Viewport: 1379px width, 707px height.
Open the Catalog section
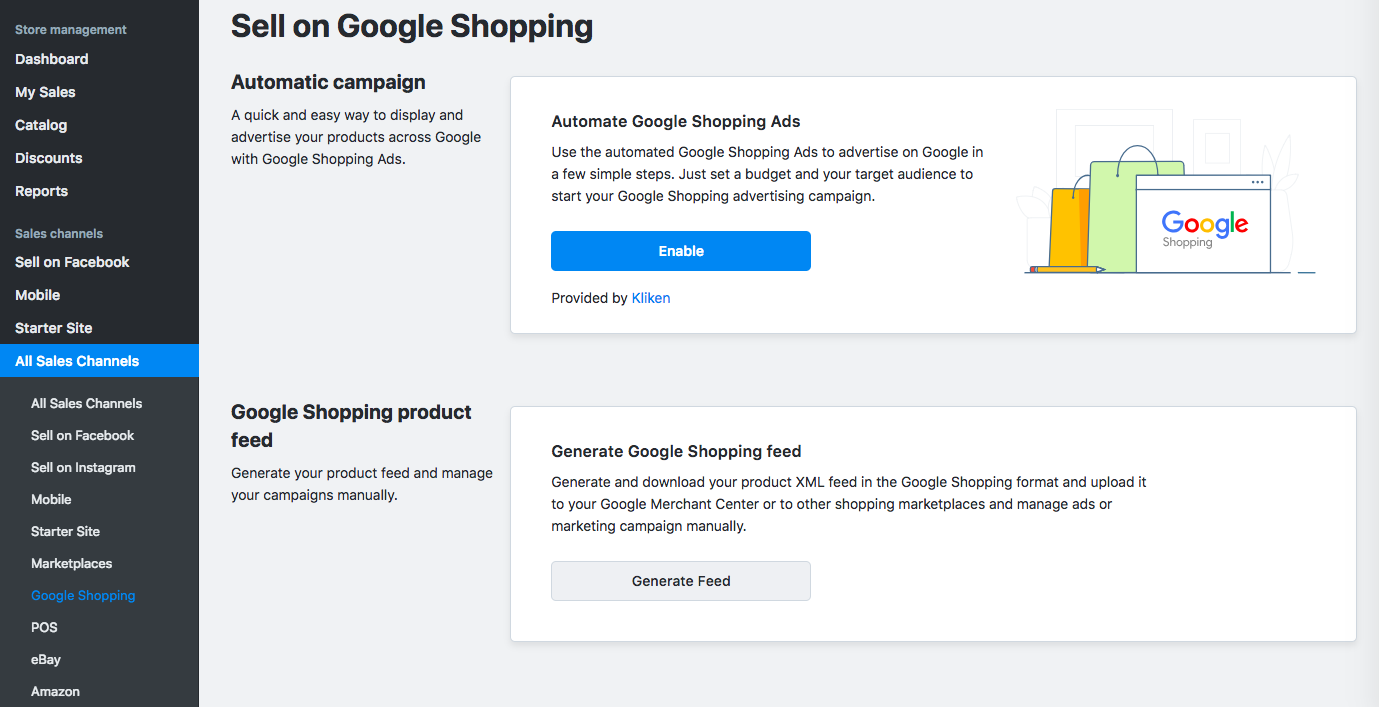point(41,125)
